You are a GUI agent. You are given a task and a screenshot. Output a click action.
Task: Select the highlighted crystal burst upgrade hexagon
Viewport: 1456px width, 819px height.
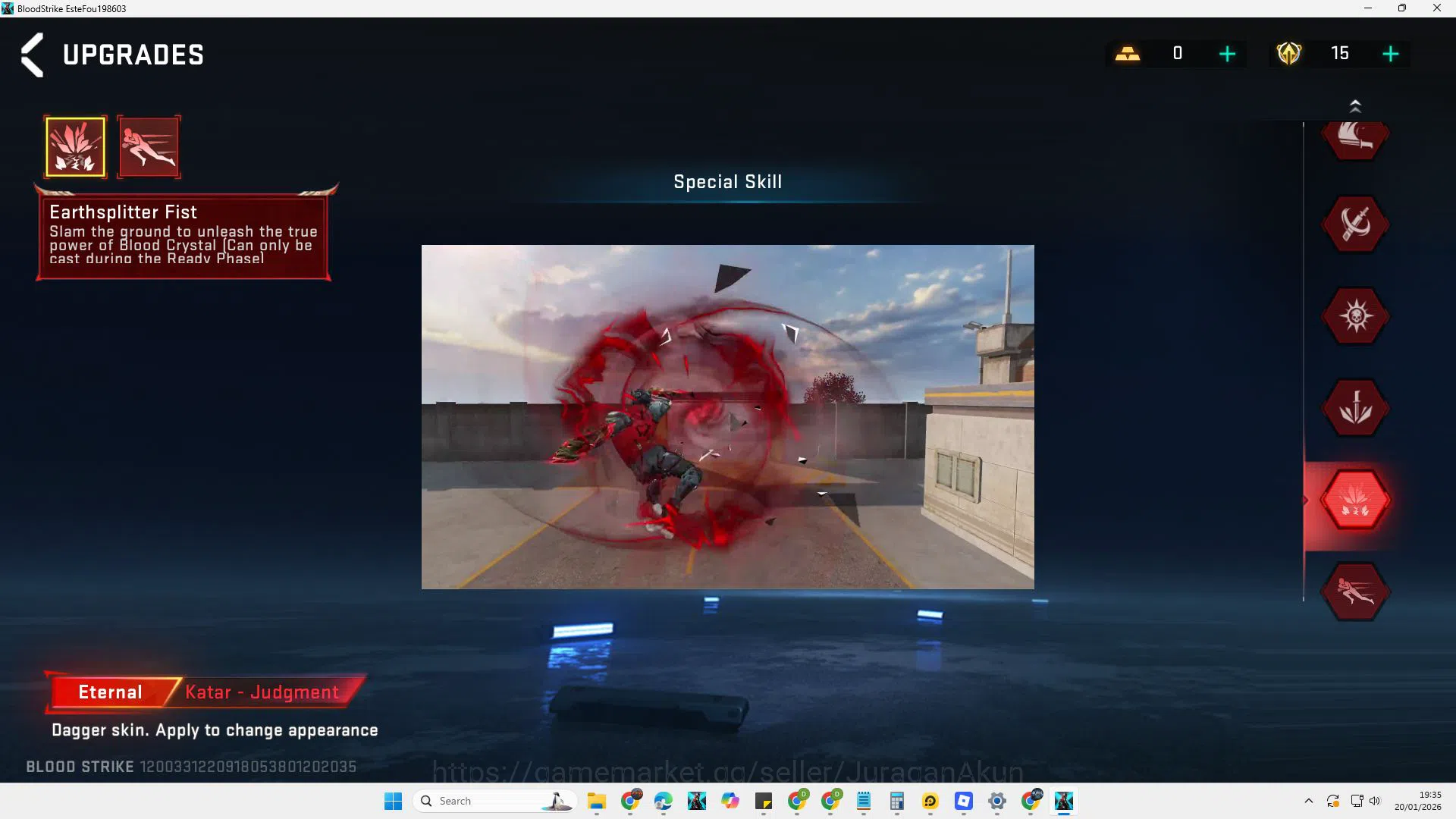(x=1355, y=500)
